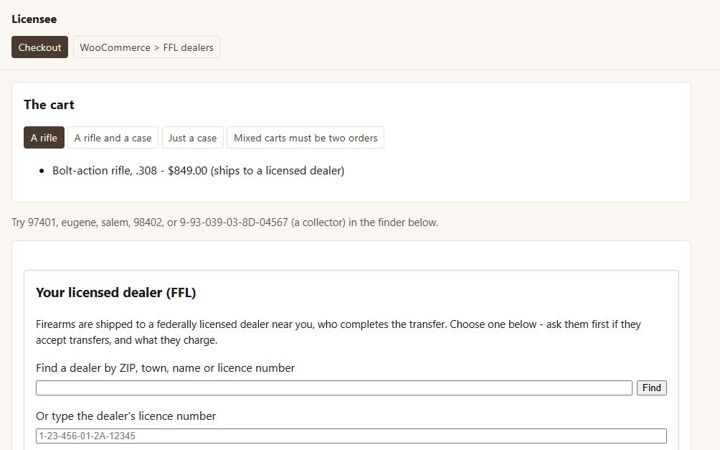
Task: Click the "Firearms are shipped" description paragraph
Action: pos(338,332)
